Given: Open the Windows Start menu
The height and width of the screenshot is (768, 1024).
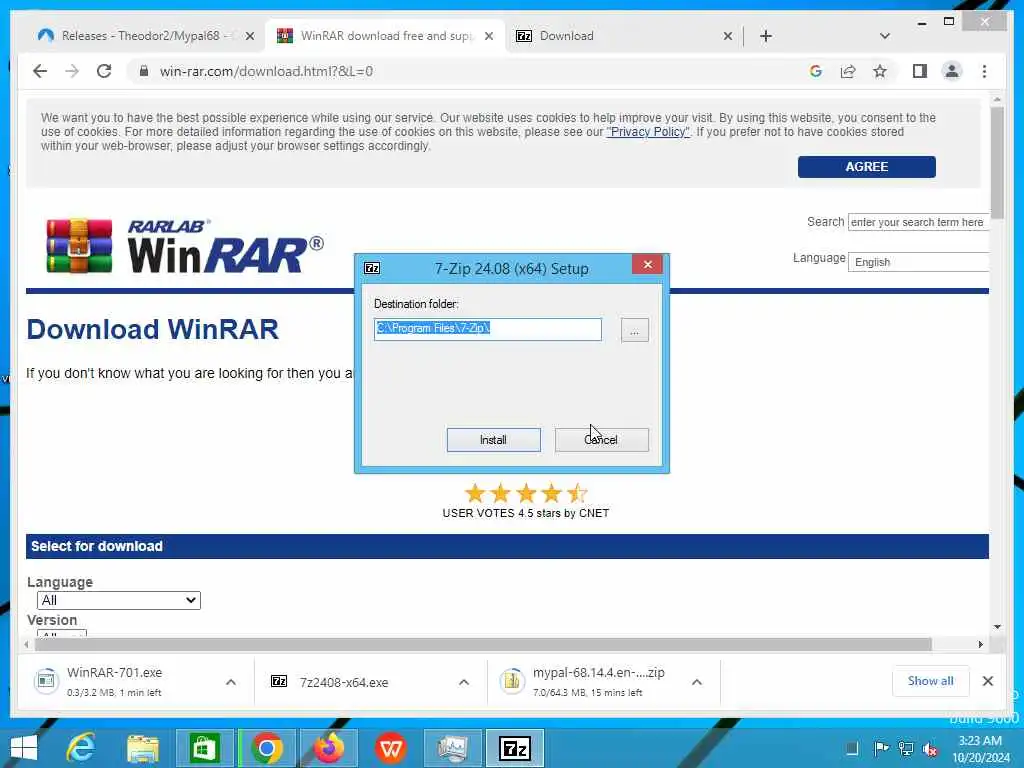Looking at the screenshot, I should (24, 748).
